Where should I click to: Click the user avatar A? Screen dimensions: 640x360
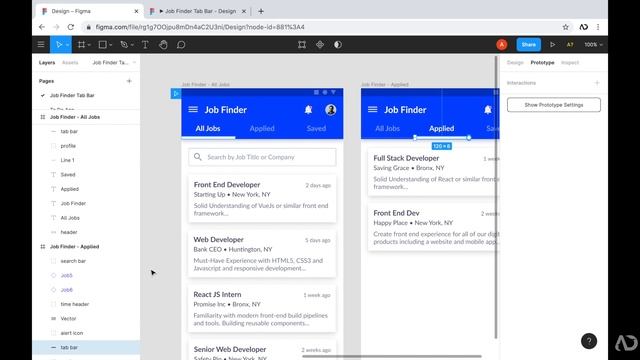point(502,44)
